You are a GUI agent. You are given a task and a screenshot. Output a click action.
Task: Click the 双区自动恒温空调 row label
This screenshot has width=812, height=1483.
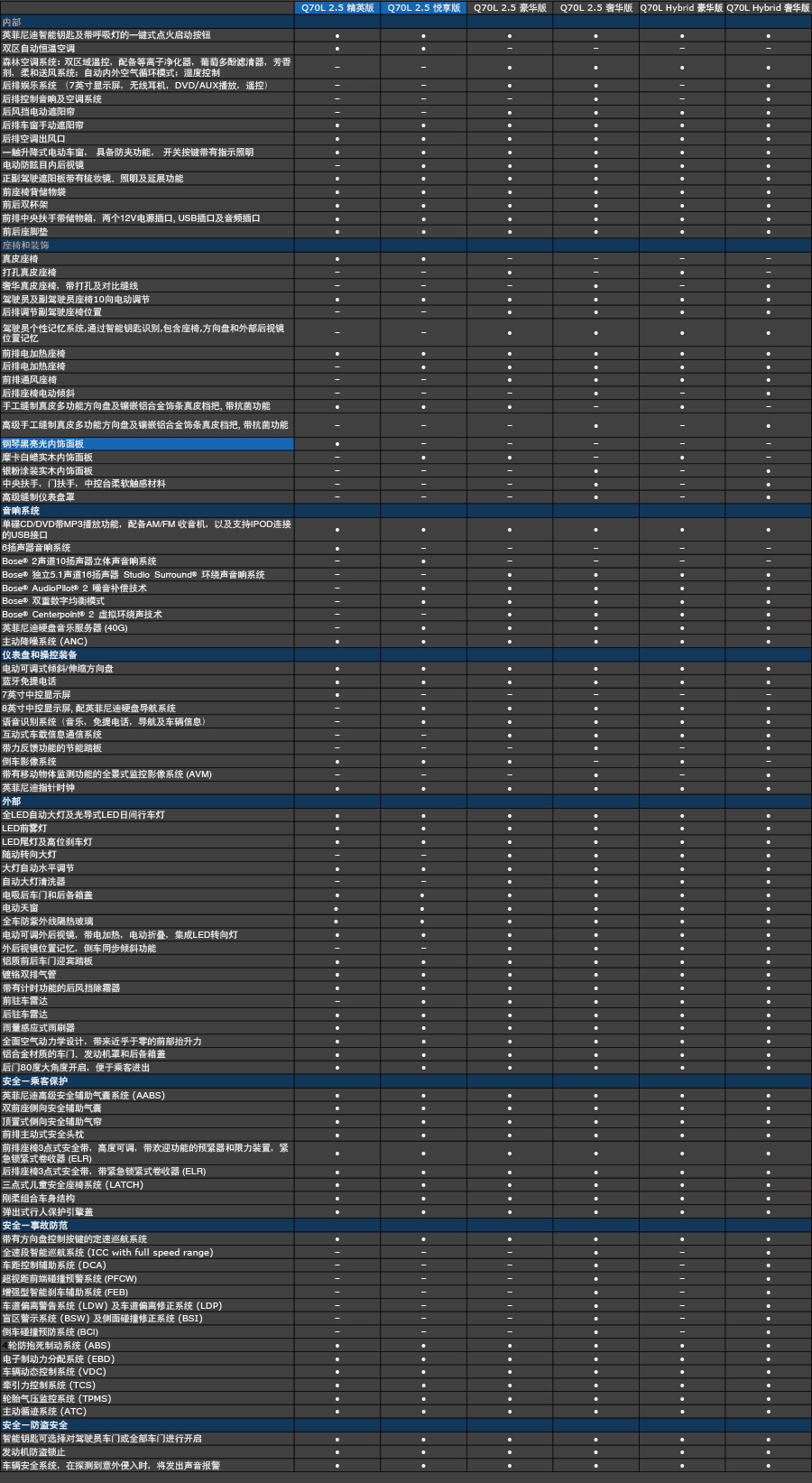coord(39,49)
